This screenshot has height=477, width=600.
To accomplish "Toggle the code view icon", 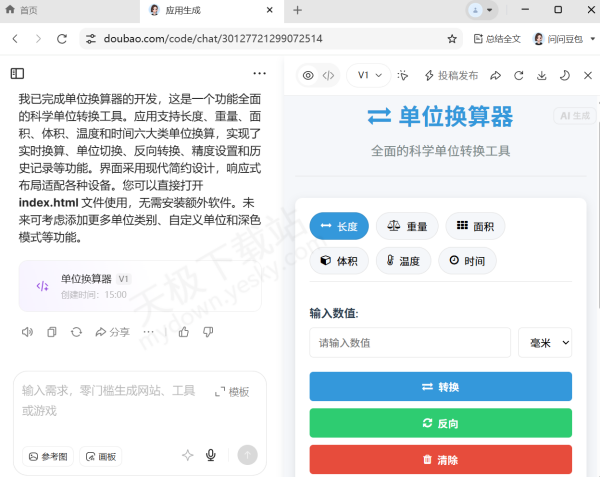I will (x=328, y=75).
